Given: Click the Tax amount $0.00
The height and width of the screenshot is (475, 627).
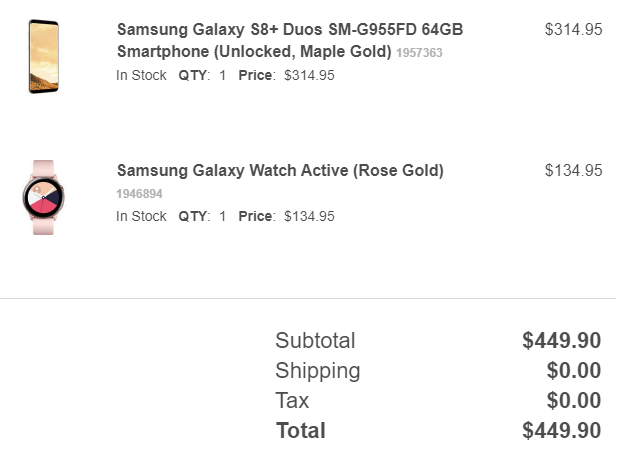Looking at the screenshot, I should click(x=574, y=401).
